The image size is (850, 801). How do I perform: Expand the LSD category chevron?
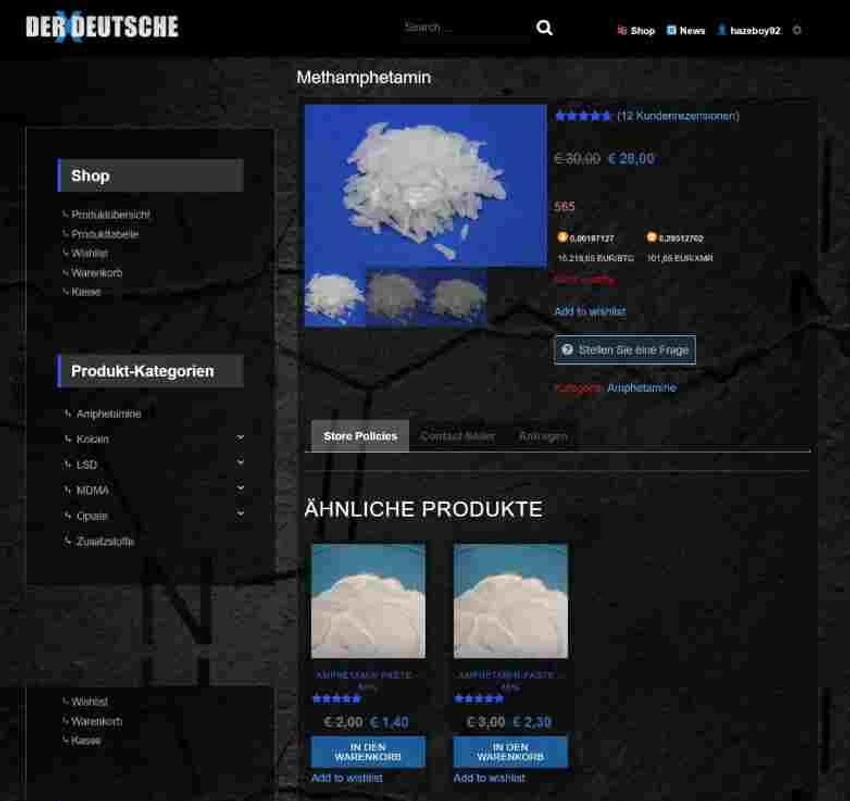coord(240,462)
